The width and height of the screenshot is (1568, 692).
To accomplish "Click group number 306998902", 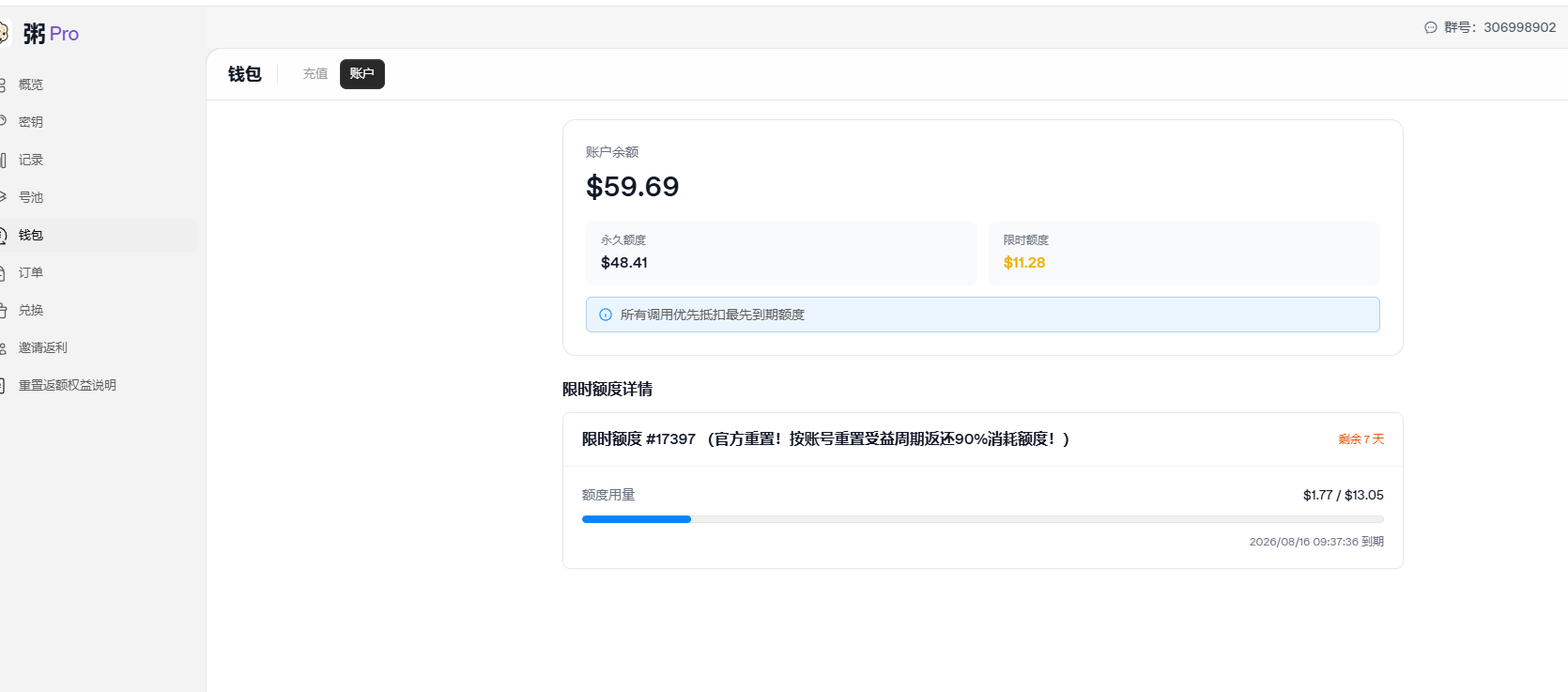I will click(x=1520, y=27).
